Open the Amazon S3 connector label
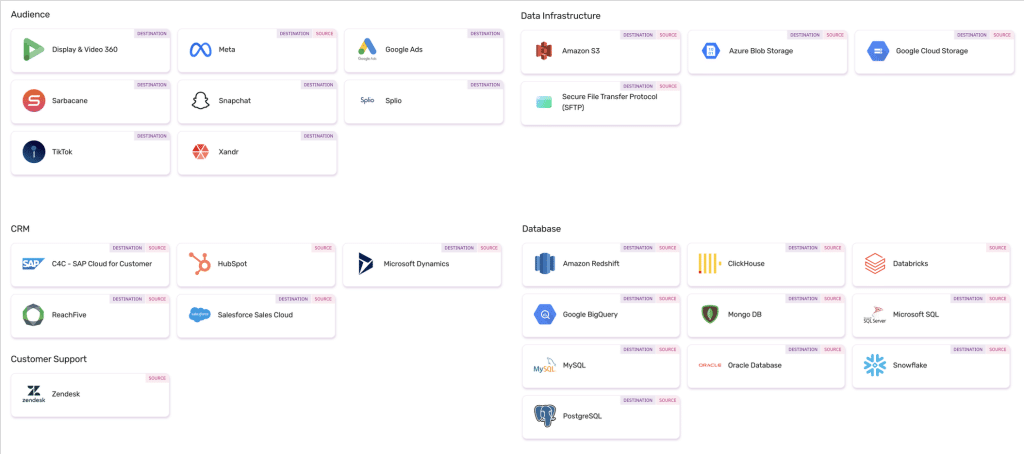The width and height of the screenshot is (1024, 454). point(581,51)
